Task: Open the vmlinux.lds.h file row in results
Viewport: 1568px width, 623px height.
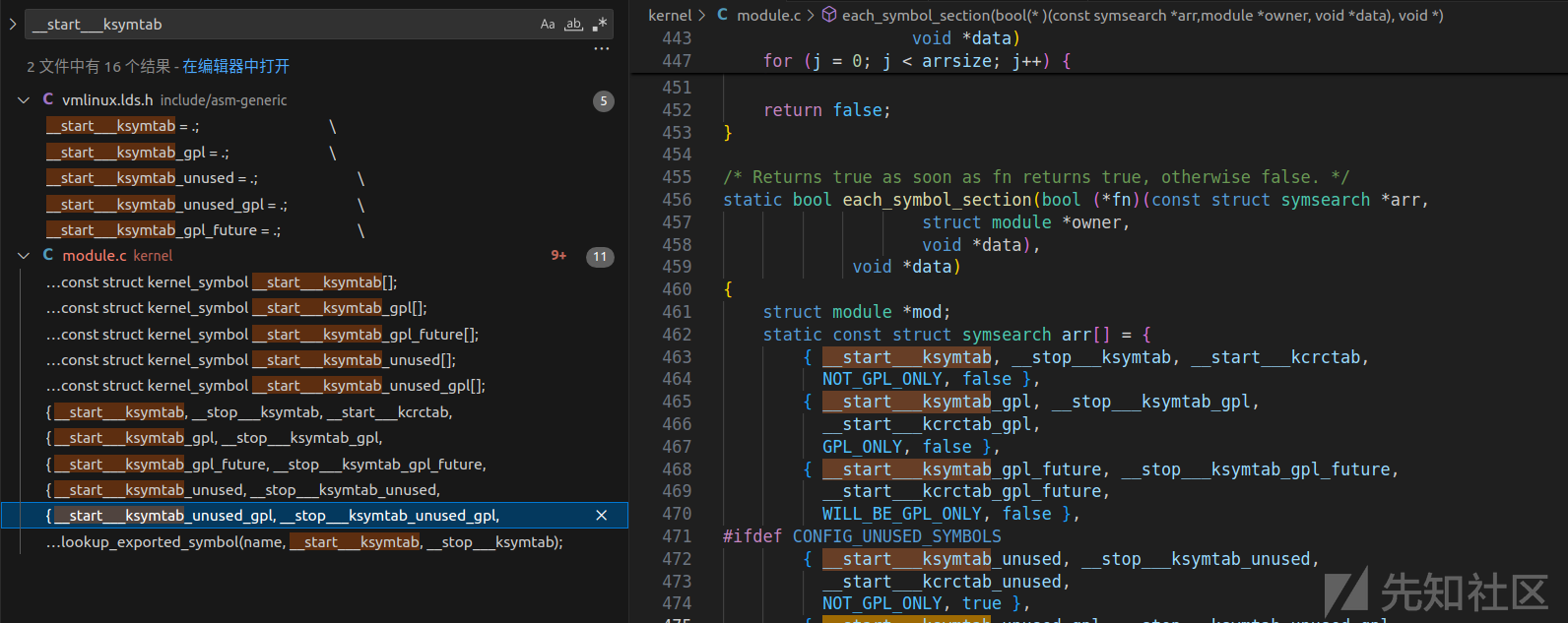Action: pos(315,100)
